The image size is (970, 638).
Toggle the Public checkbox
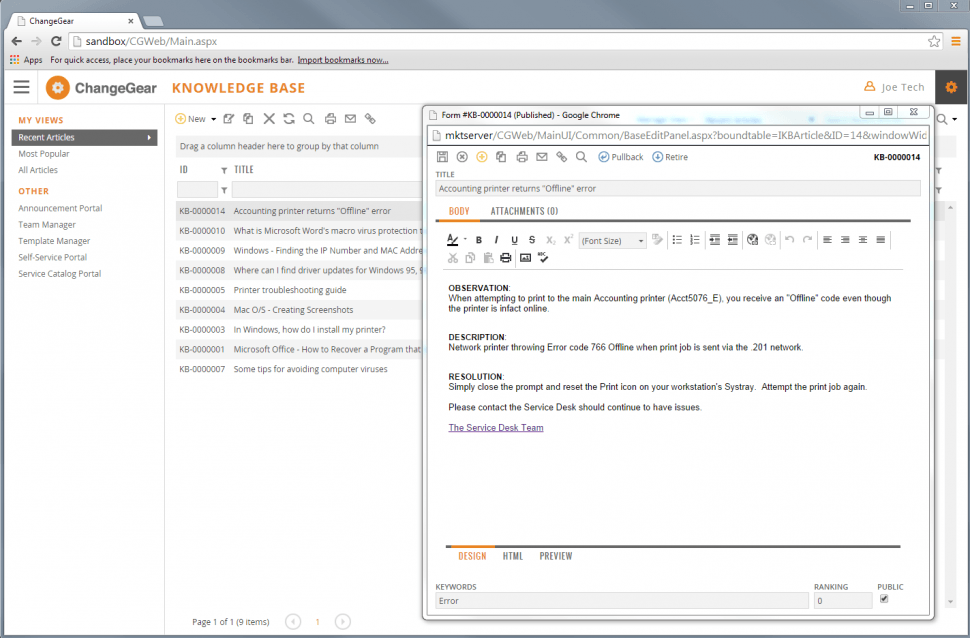pos(884,599)
